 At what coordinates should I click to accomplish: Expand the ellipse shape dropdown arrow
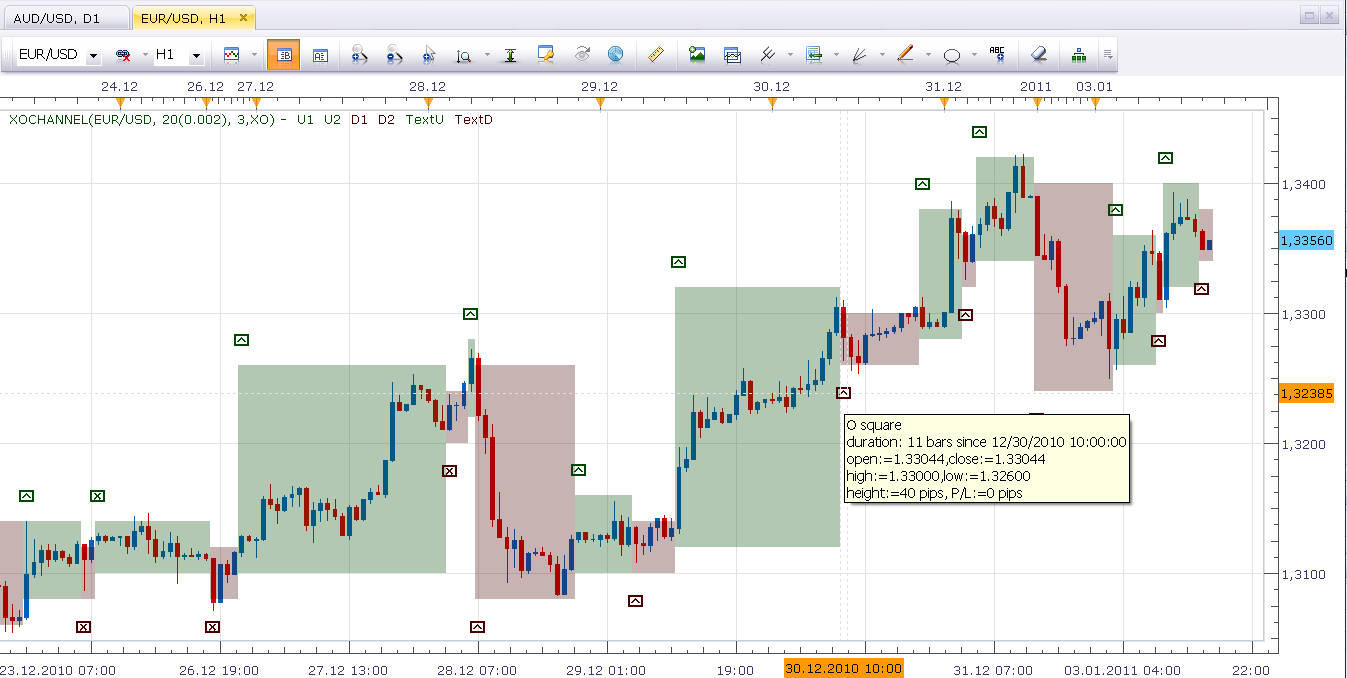[974, 55]
